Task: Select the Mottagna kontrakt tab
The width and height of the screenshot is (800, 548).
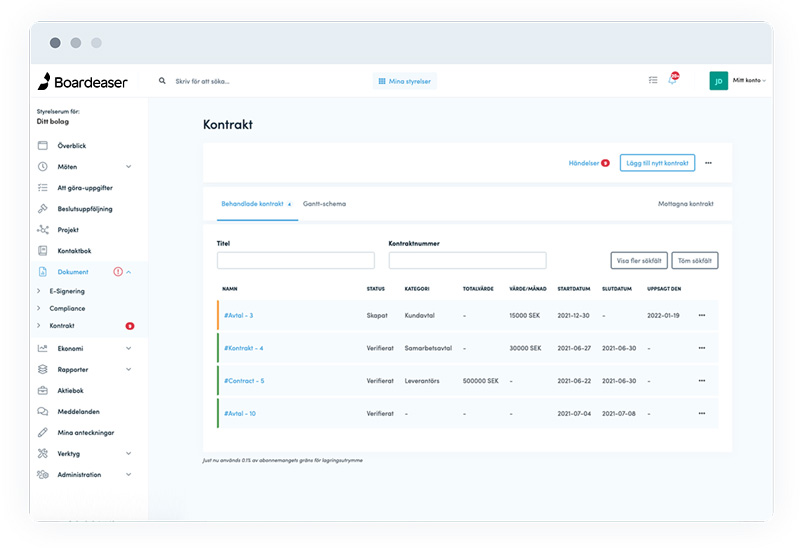Action: click(685, 204)
